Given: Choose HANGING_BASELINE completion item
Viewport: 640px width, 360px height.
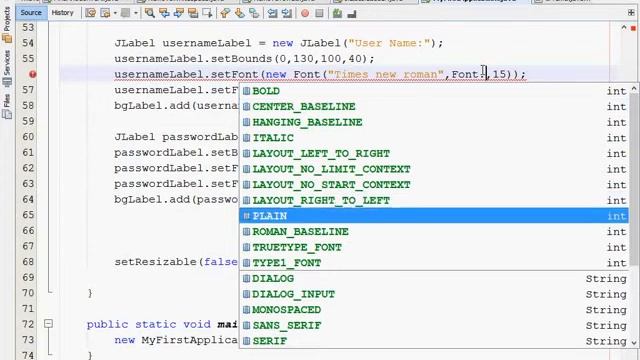Looking at the screenshot, I should click(433, 122).
